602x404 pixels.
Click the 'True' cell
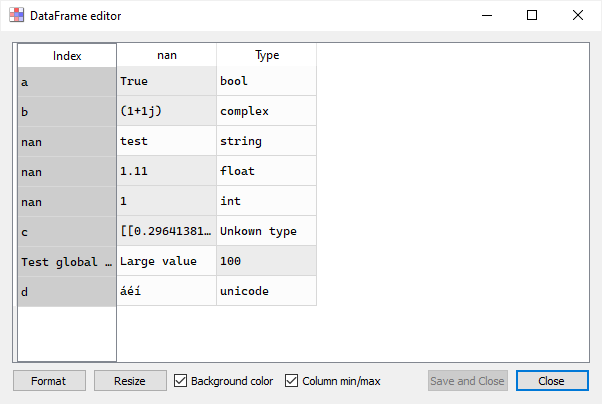pos(167,81)
